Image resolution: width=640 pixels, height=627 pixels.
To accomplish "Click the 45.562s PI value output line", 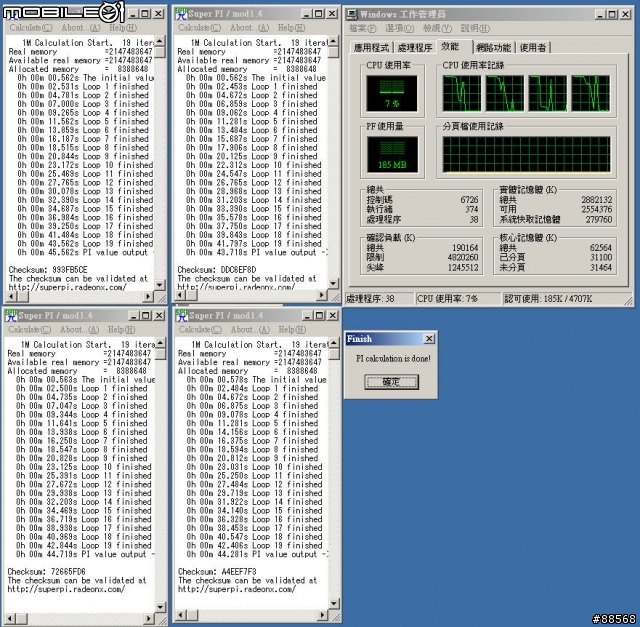I will (x=86, y=252).
